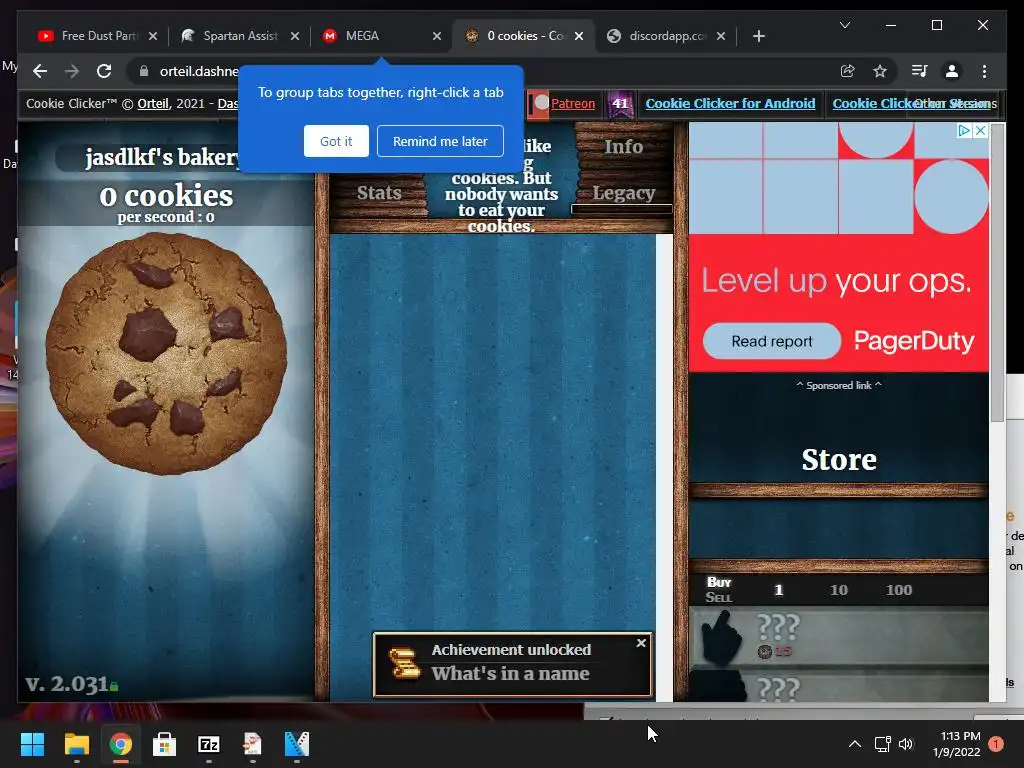Open the notification badge
The width and height of the screenshot is (1024, 768).
pos(996,744)
